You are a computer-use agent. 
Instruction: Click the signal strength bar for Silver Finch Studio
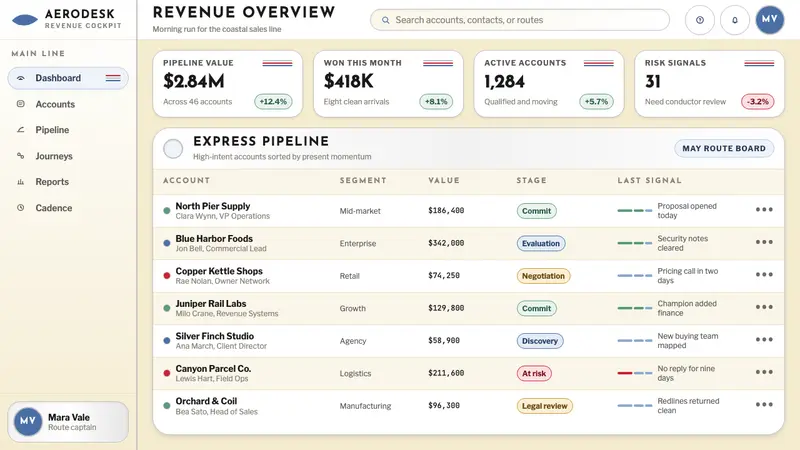click(634, 341)
